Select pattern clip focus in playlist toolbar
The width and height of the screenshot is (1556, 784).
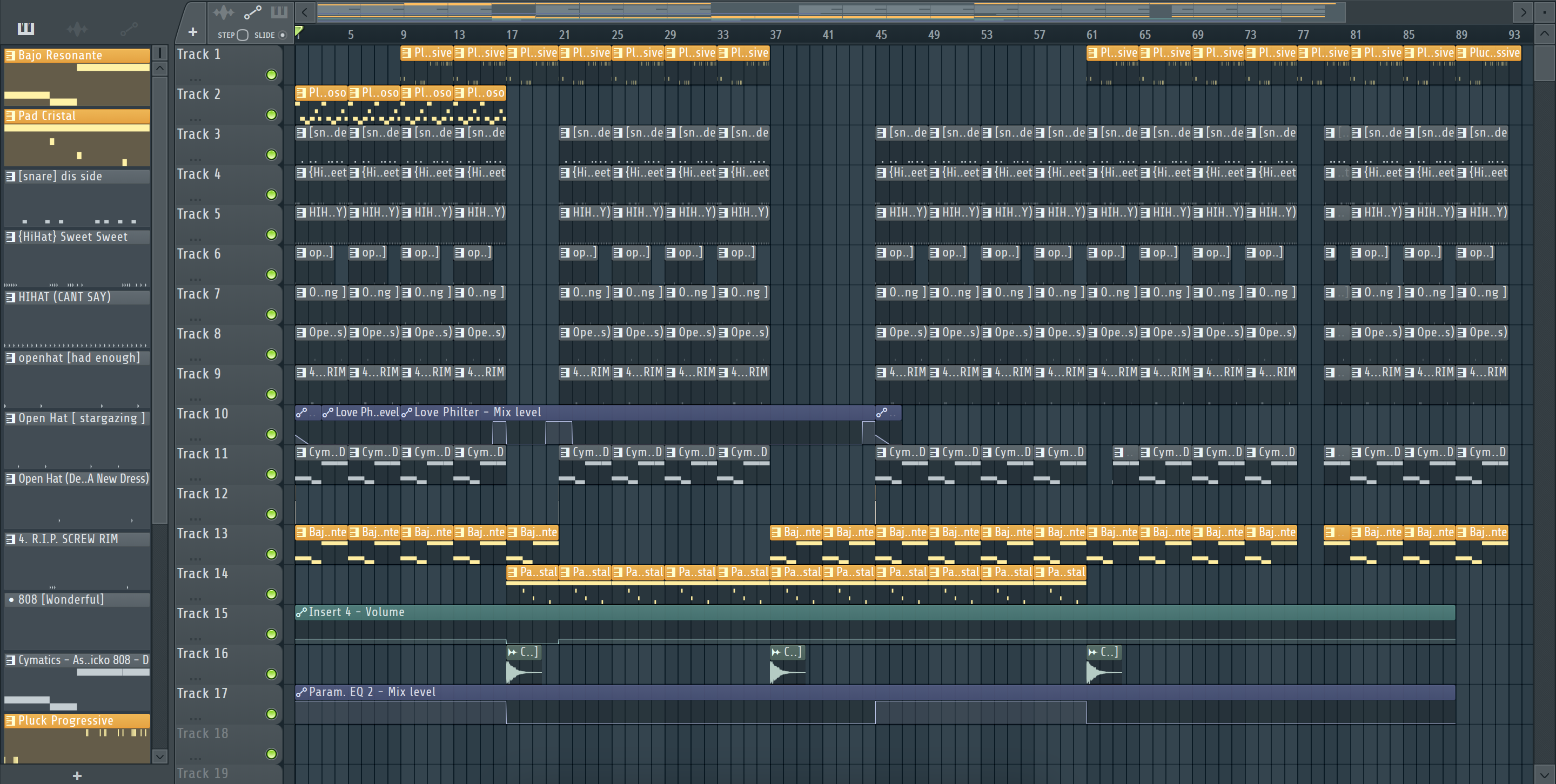pyautogui.click(x=279, y=12)
